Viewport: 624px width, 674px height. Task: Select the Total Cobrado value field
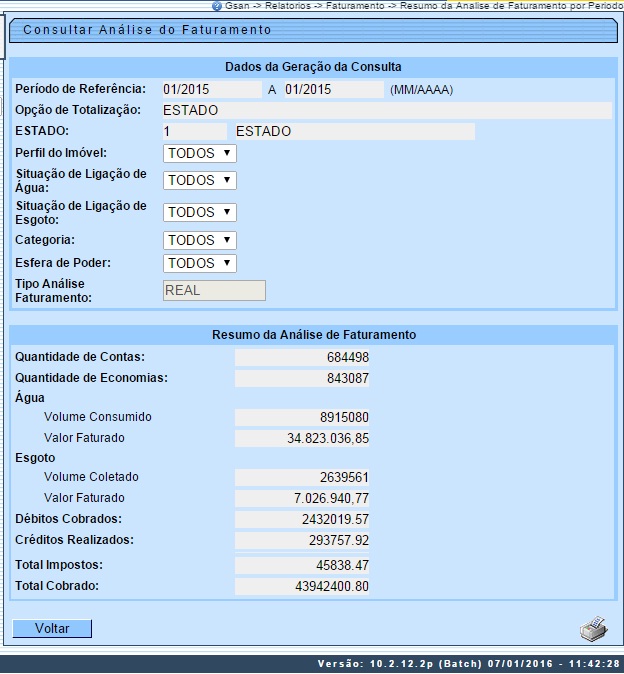pyautogui.click(x=302, y=586)
